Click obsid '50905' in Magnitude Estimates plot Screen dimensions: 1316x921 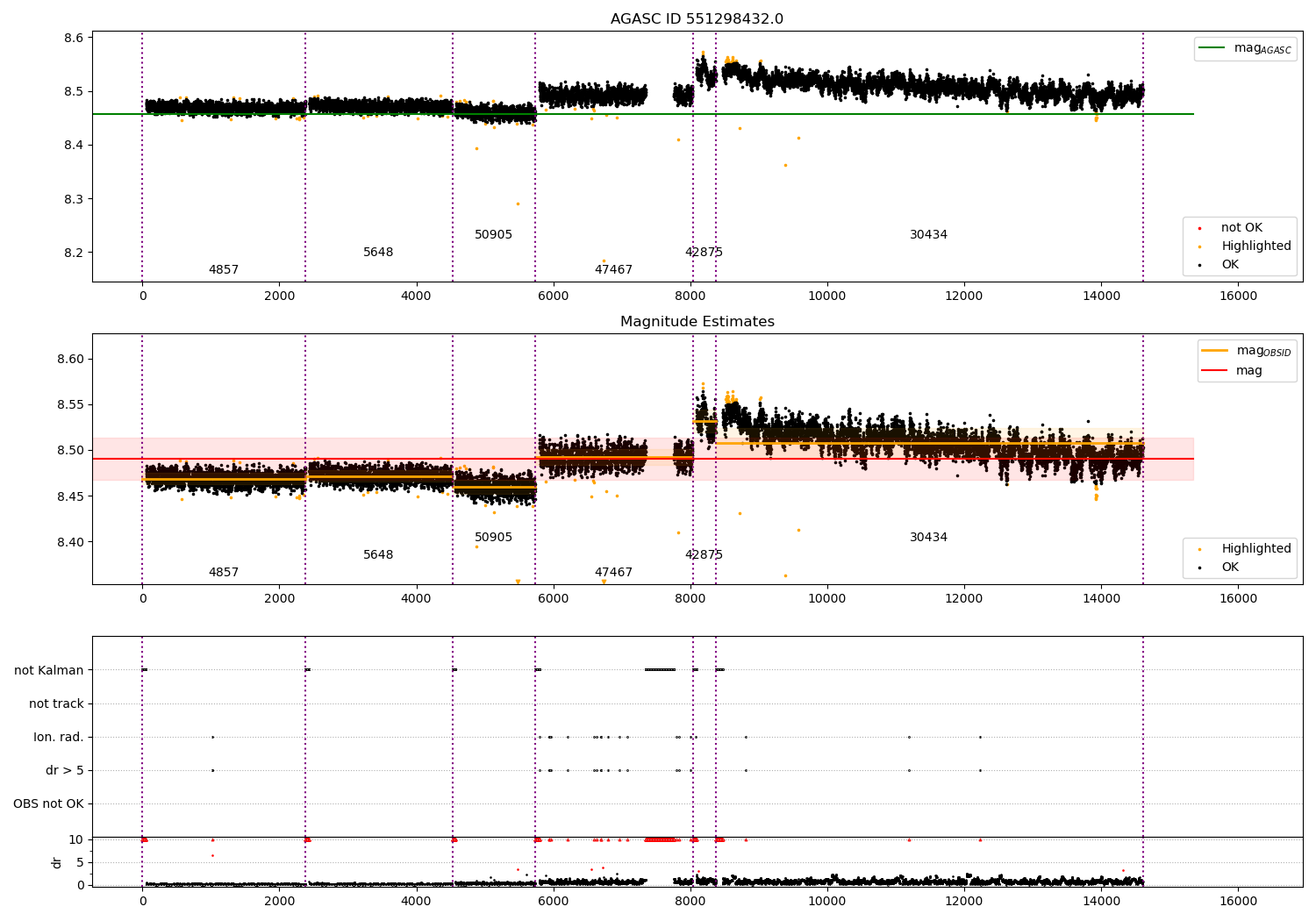[x=493, y=538]
